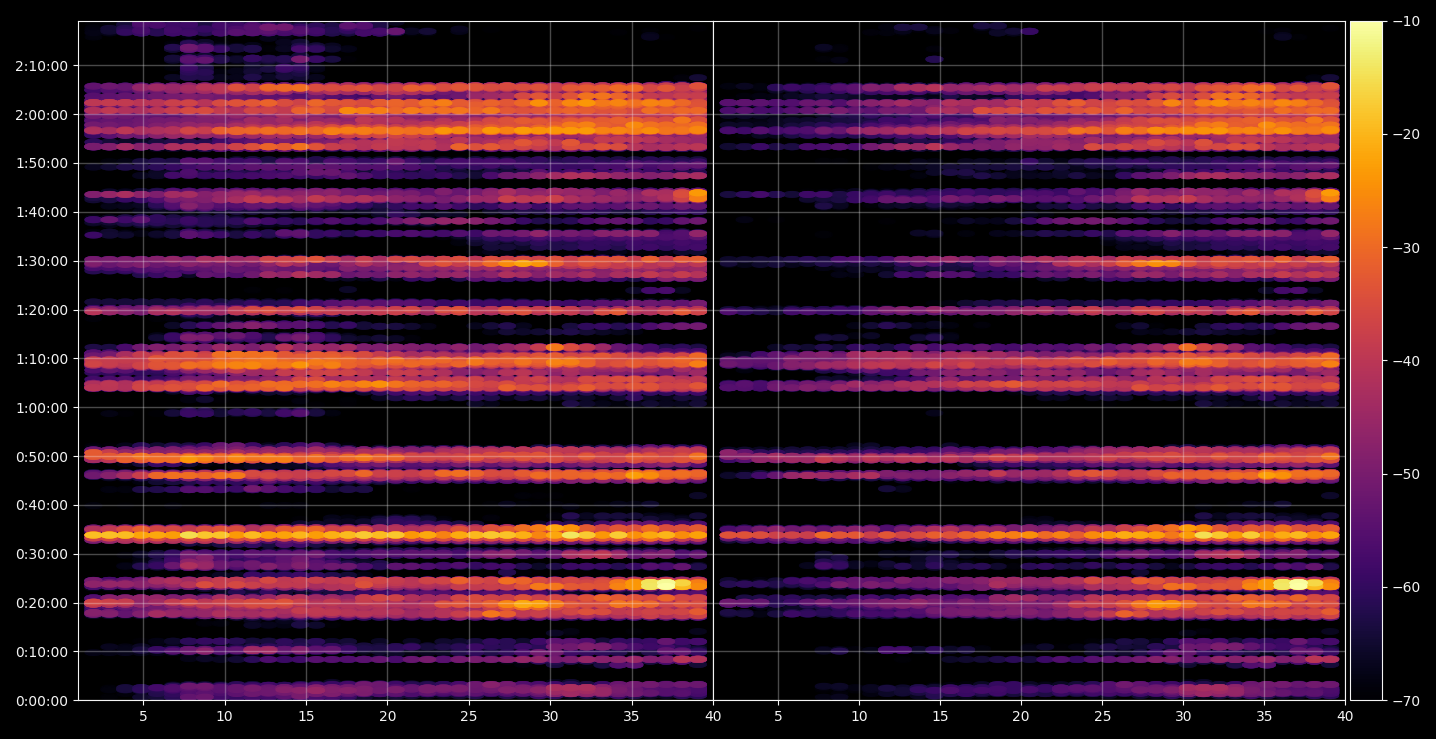Screen dimensions: 1436x739
Task: Click x-axis tick 35 of the right plot
Action: [1264, 716]
